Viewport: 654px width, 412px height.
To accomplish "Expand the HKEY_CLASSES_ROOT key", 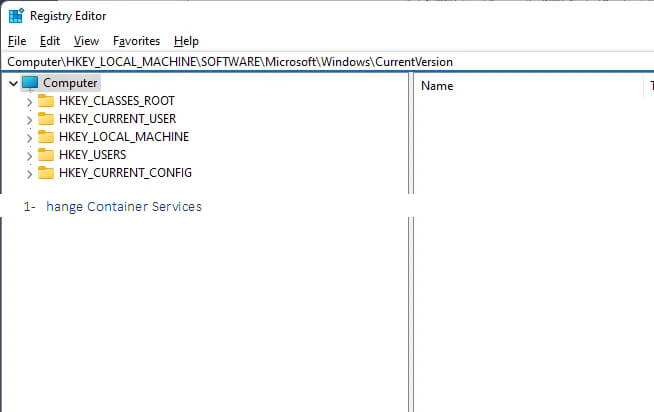I will point(29,102).
